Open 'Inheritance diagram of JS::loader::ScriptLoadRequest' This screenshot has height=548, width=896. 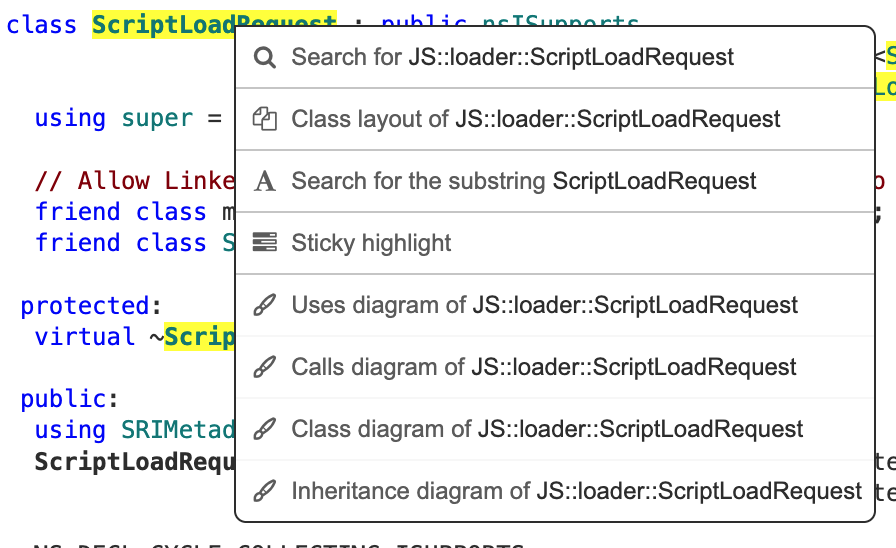pos(576,492)
